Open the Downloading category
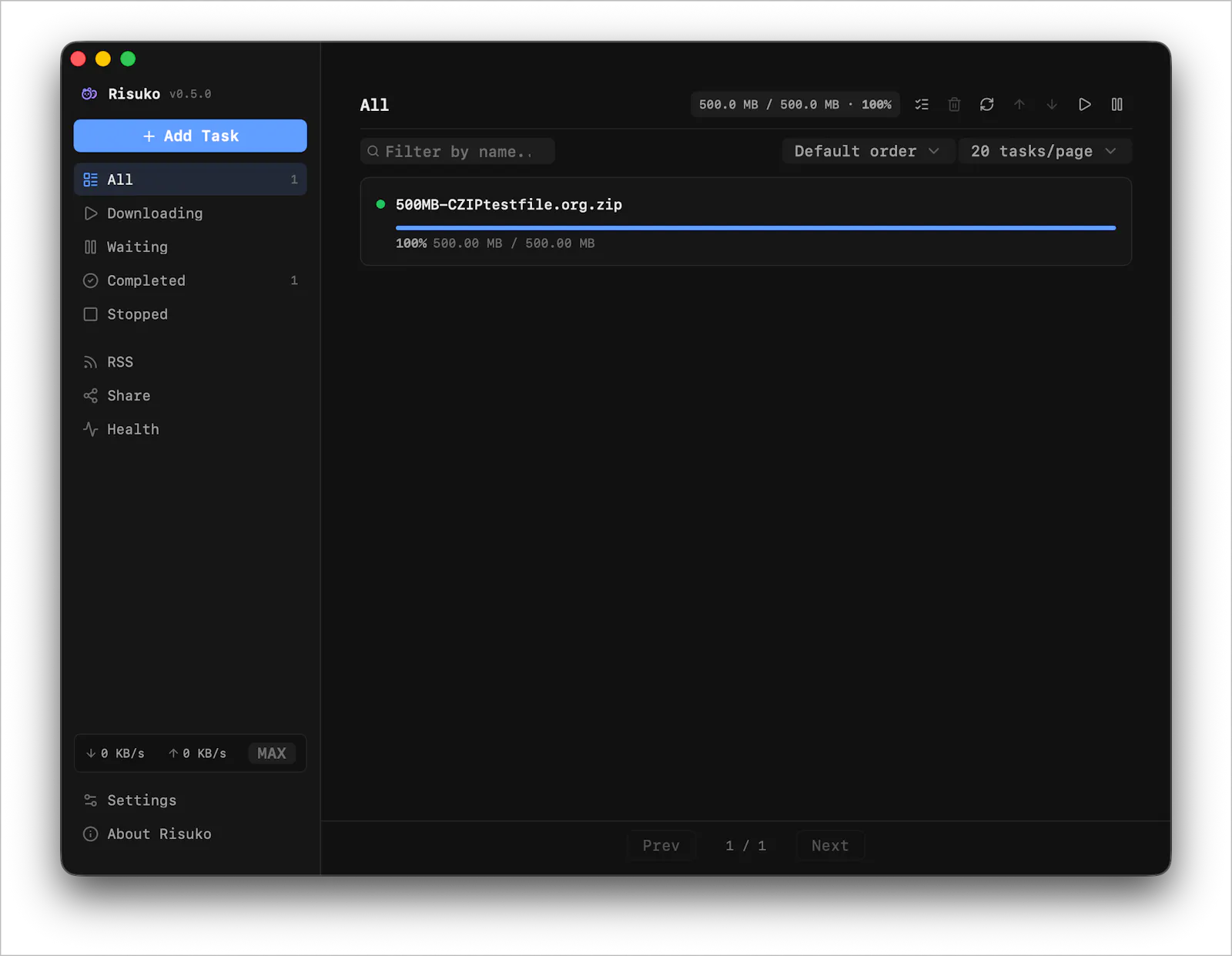The width and height of the screenshot is (1232, 956). (190, 213)
